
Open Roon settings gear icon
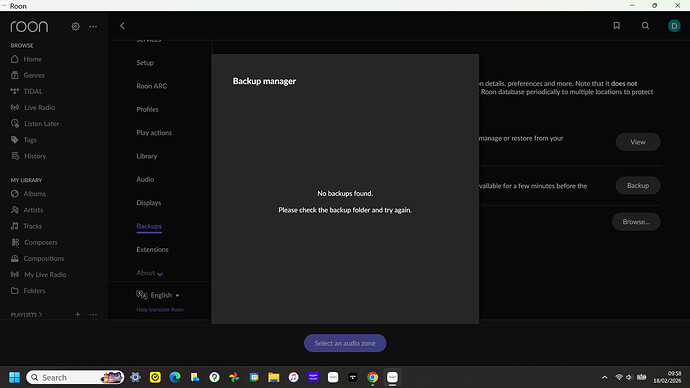point(75,26)
